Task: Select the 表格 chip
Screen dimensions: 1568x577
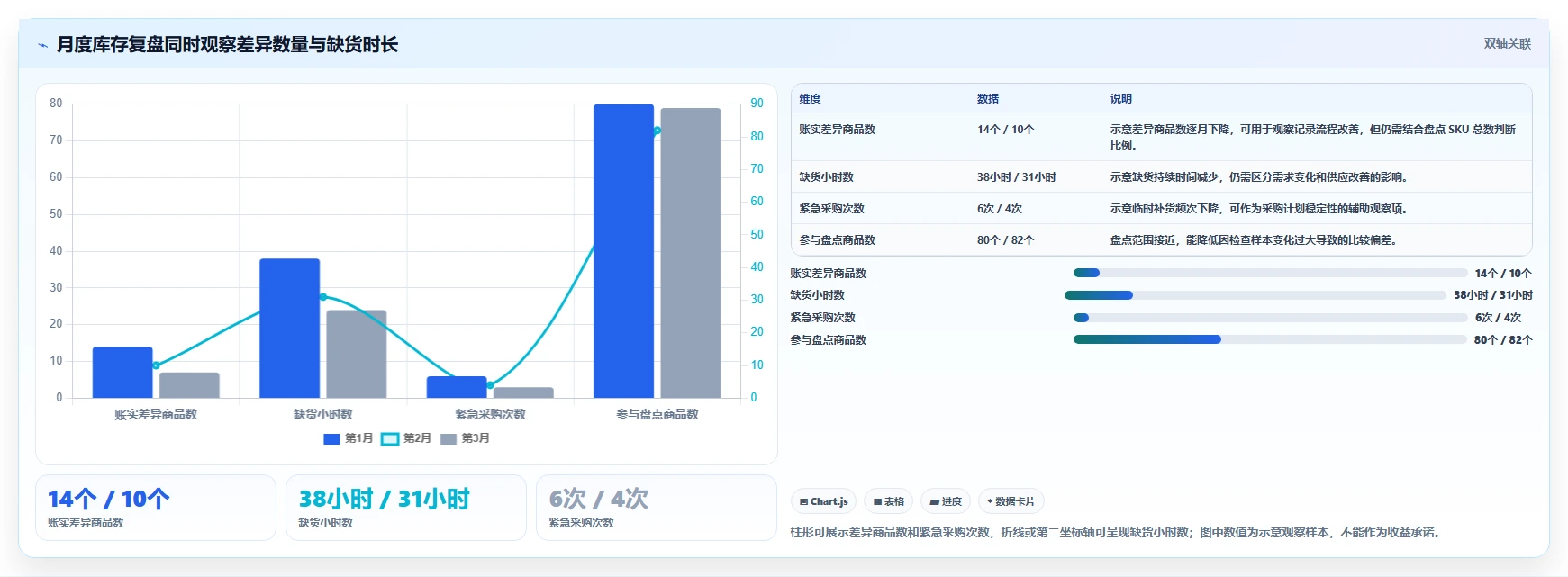Action: click(x=889, y=501)
